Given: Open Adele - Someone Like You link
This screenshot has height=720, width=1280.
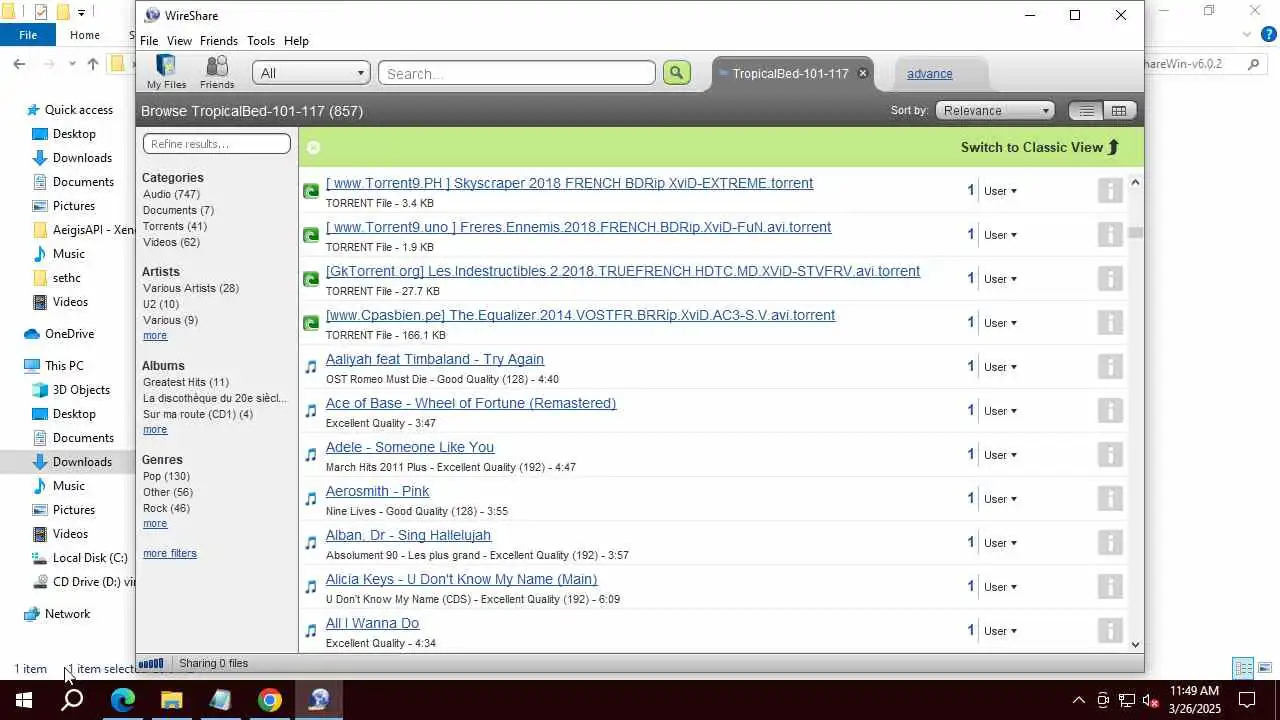Looking at the screenshot, I should pyautogui.click(x=410, y=447).
